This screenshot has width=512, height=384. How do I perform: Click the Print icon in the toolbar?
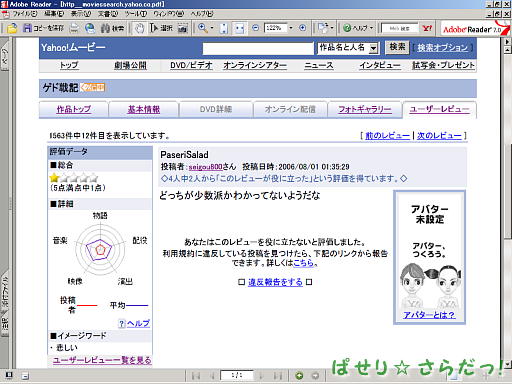pyautogui.click(x=74, y=28)
